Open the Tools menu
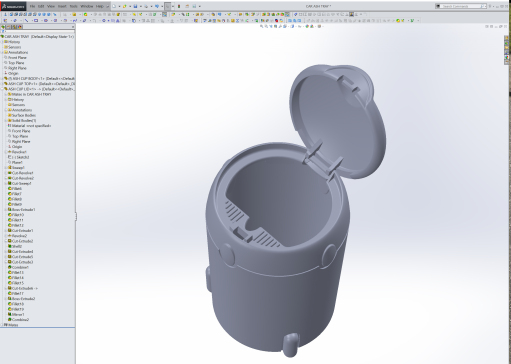511x364 pixels. point(73,6)
